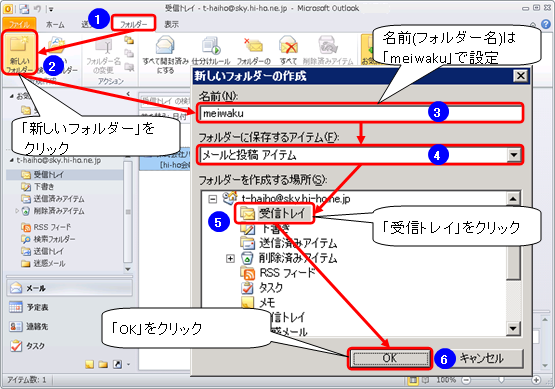Image resolution: width=555 pixels, height=389 pixels.
Task: Open the Contacts (連絡先) navigation icon
Action: tap(16, 326)
